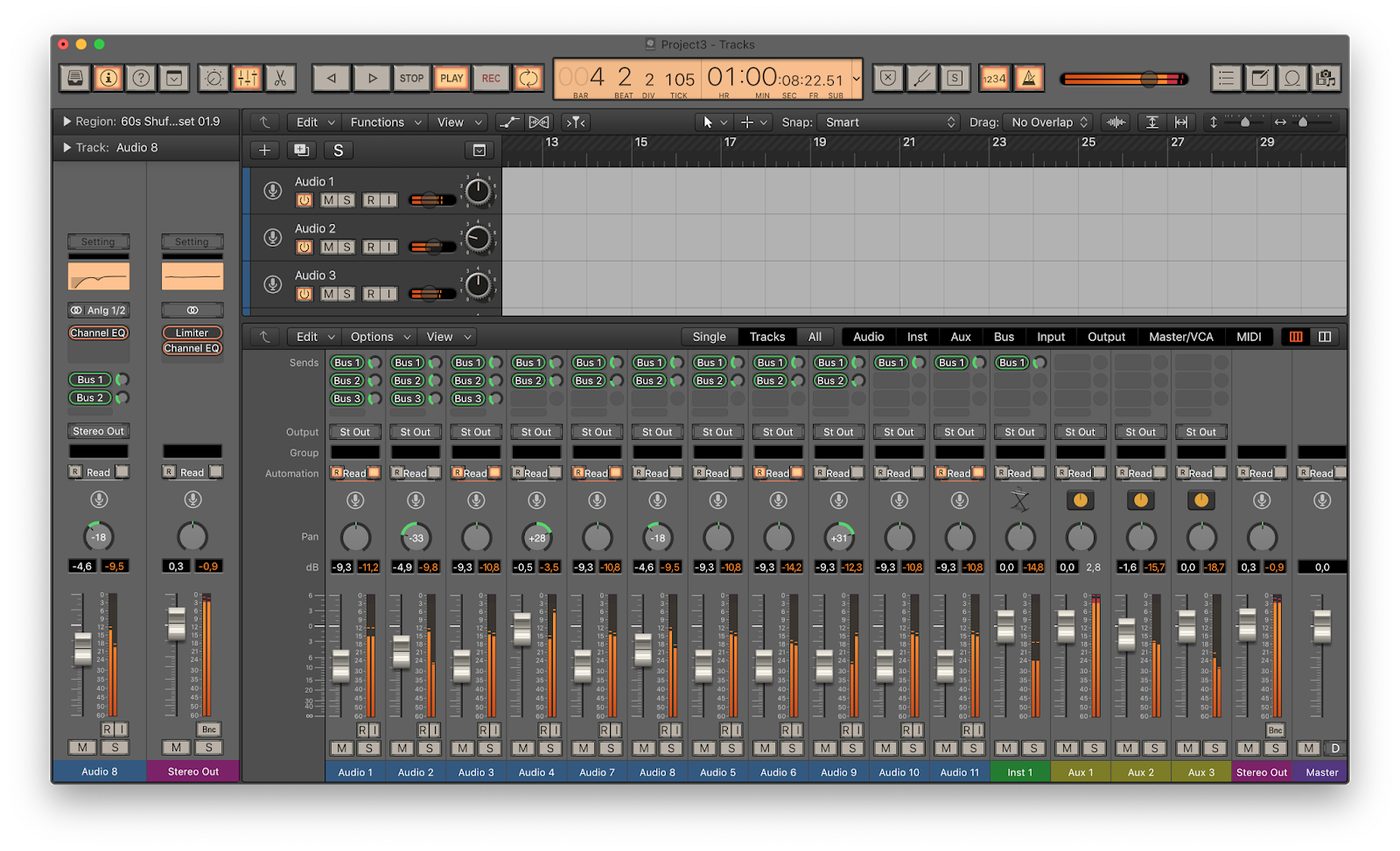Screen dimensions: 1400x851
Task: Expand the Track Audio 8 disclosure triangle
Action: coord(67,147)
